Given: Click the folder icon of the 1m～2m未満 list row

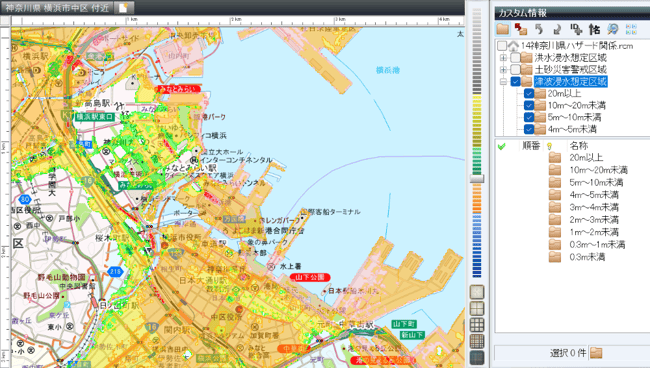Looking at the screenshot, I should click(x=555, y=232).
